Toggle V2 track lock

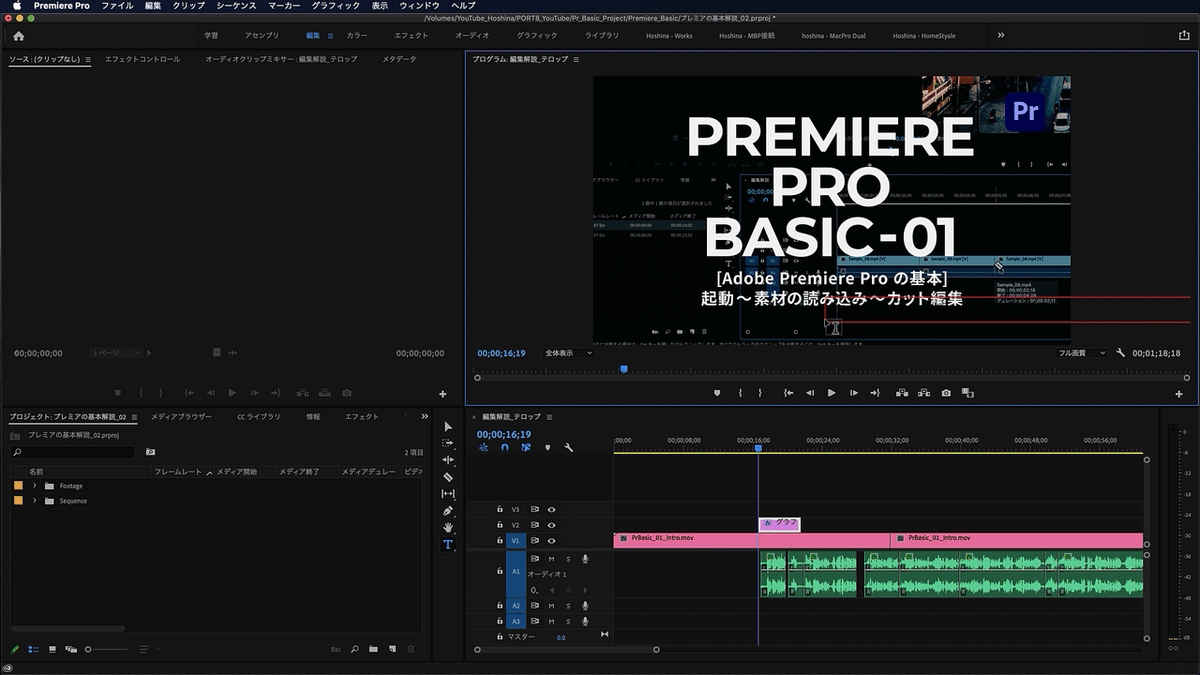tap(500, 524)
